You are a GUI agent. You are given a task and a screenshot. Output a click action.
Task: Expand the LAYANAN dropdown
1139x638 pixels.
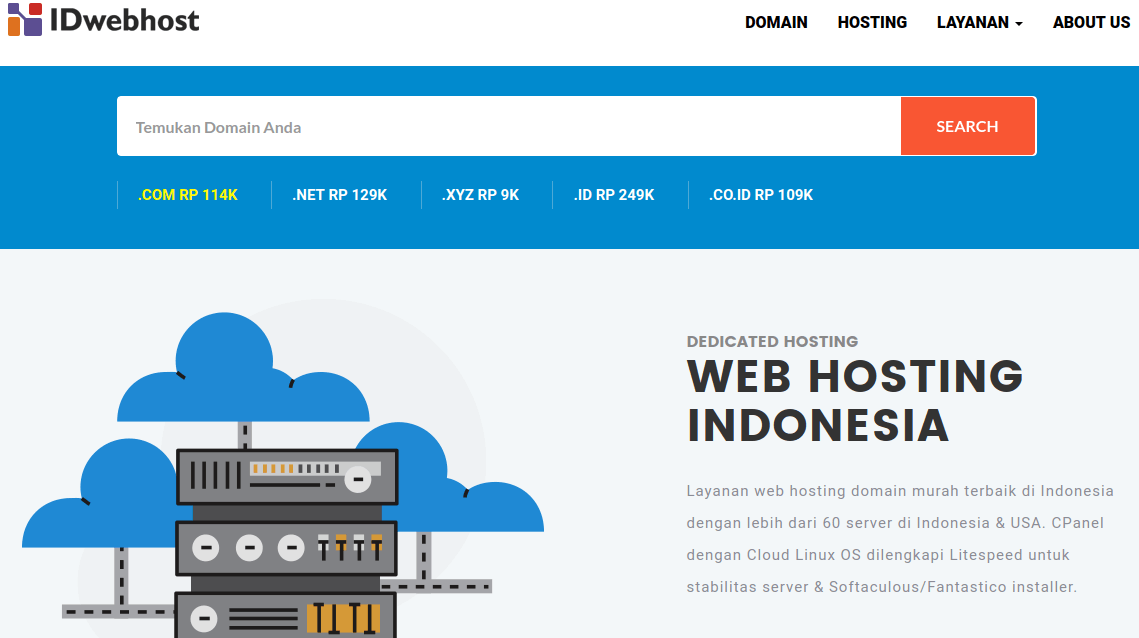click(973, 22)
